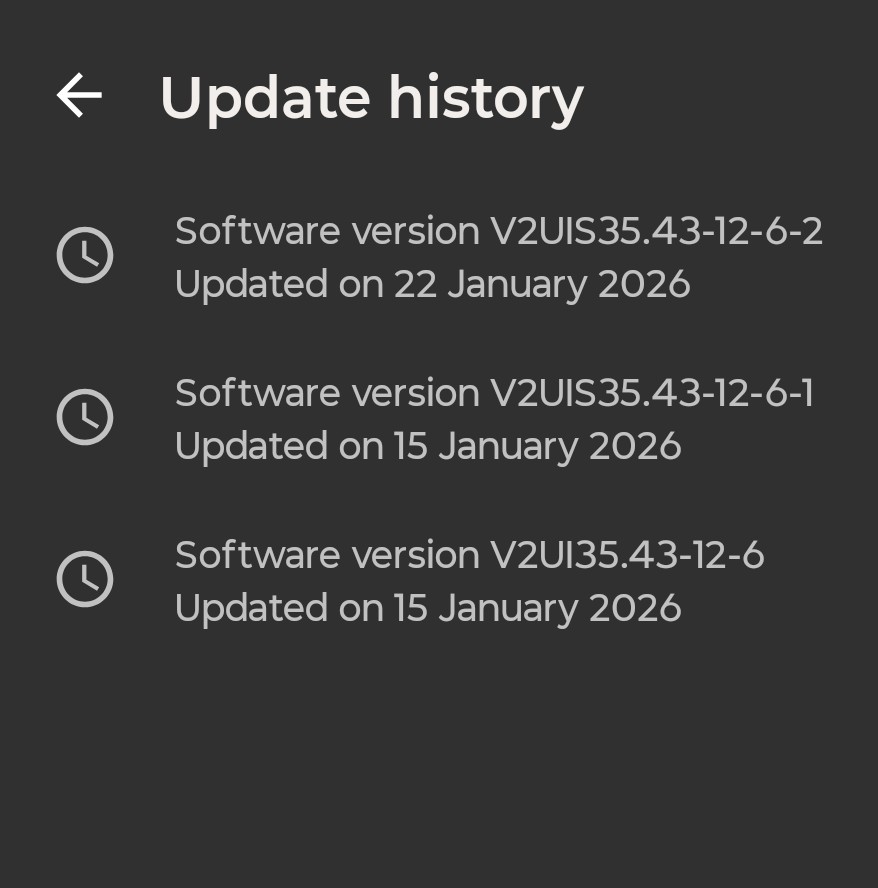Click "Updated on" text in the bottom entry

coord(279,609)
